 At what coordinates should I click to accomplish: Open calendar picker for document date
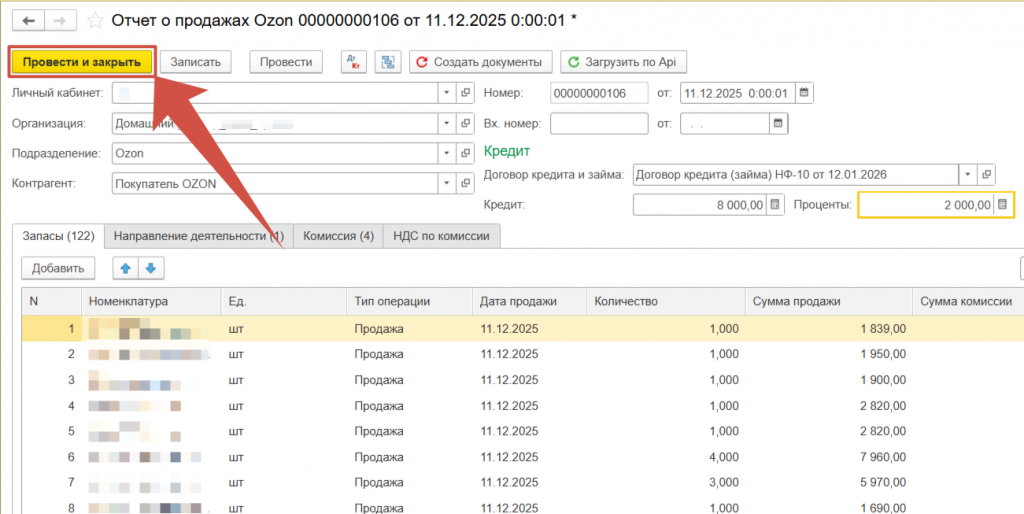(x=804, y=93)
